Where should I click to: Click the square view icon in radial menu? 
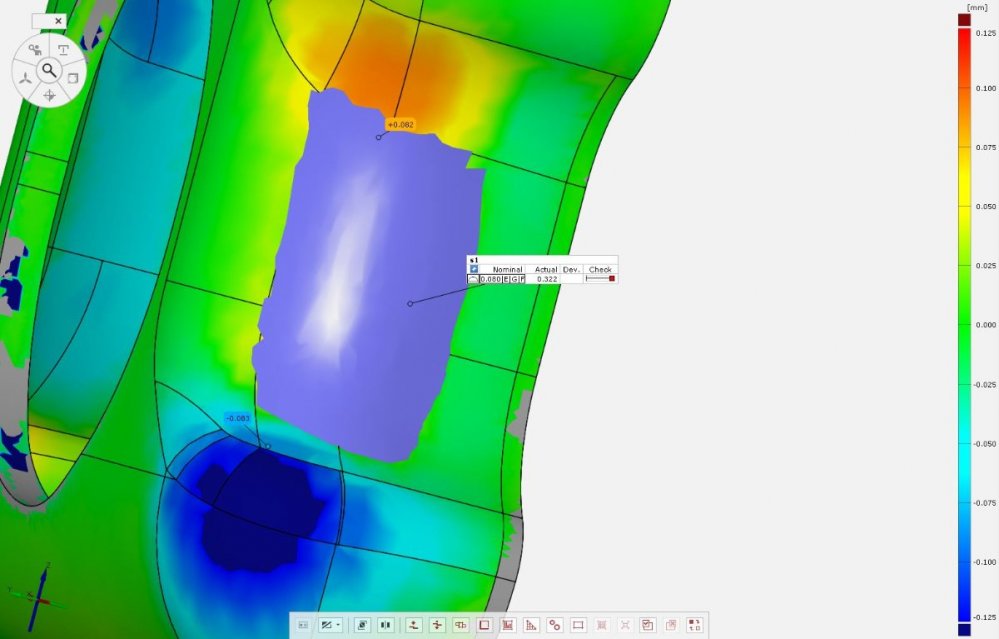pyautogui.click(x=72, y=78)
